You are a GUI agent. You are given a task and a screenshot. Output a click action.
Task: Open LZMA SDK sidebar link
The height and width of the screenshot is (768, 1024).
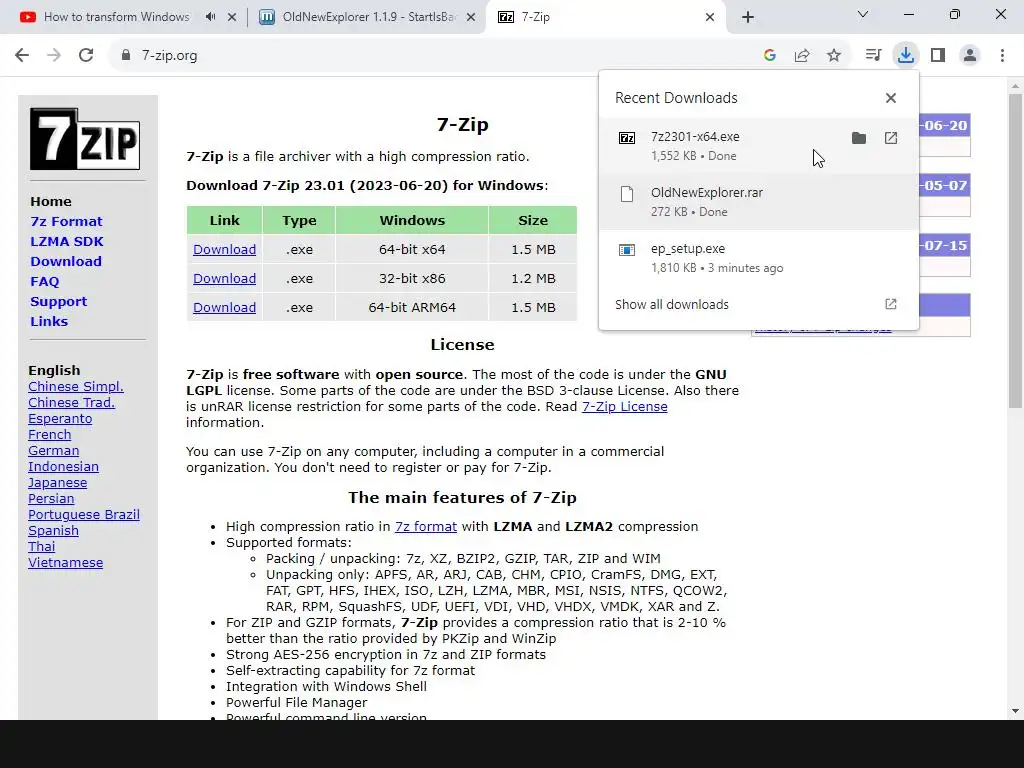67,242
